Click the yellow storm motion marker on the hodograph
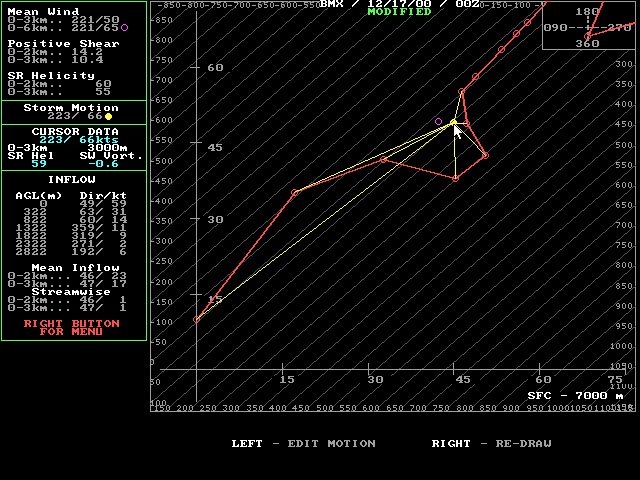This screenshot has width=640, height=480. 453,122
